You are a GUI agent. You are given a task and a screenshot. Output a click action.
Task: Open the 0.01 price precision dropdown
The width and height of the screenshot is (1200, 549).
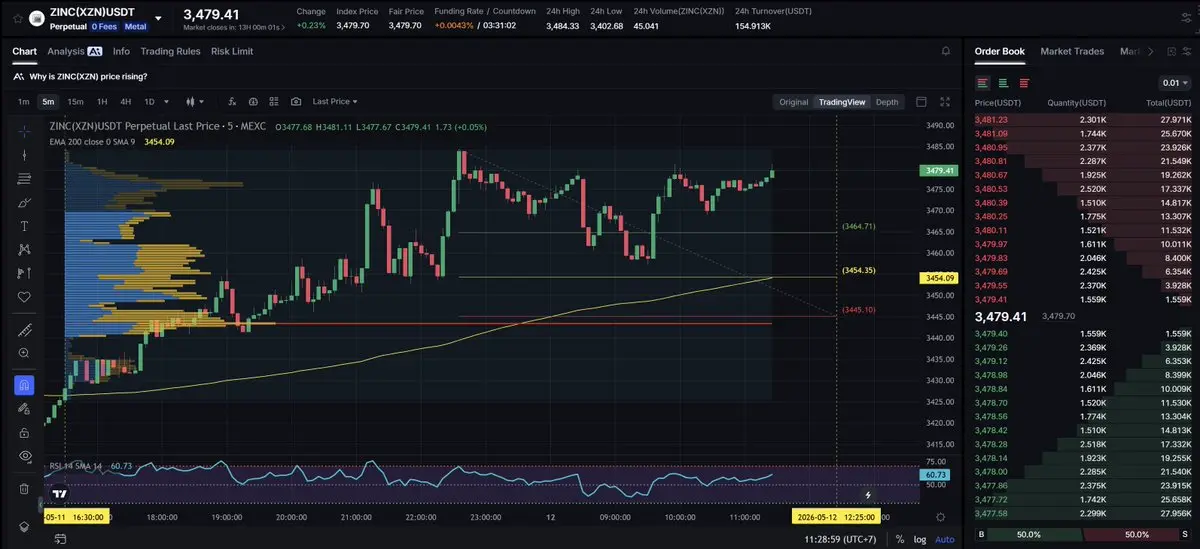[1175, 83]
